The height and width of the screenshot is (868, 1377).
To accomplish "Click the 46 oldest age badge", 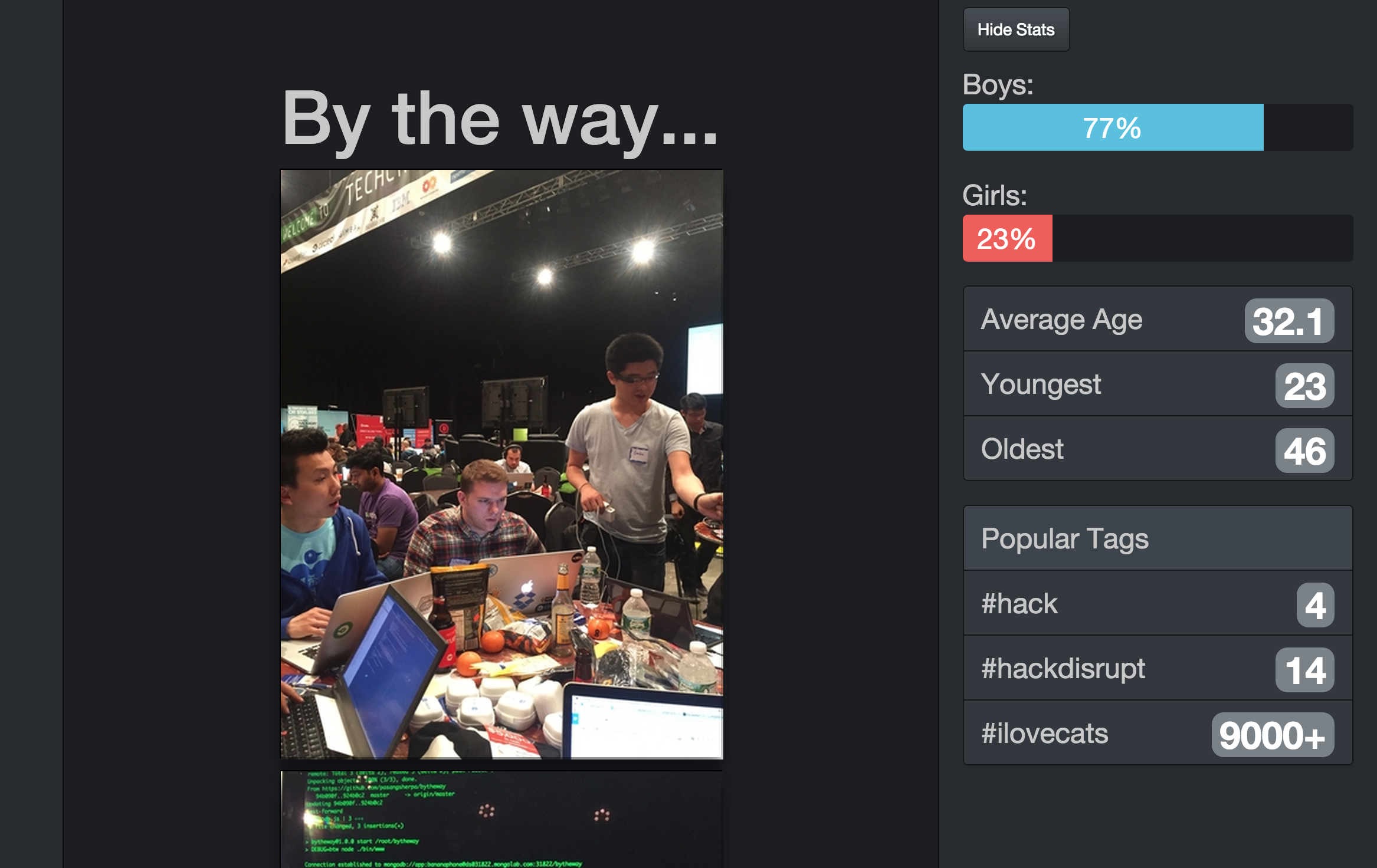I will pos(1304,451).
